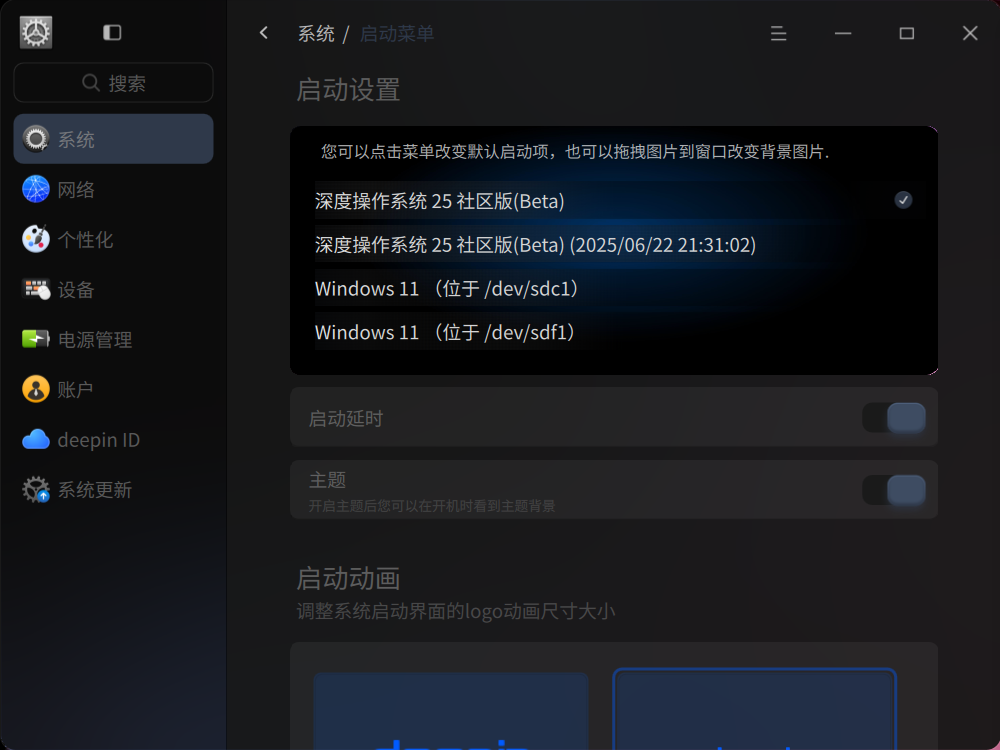This screenshot has width=1000, height=750.
Task: Choose the left boot animation size thumbnail
Action: coord(450,710)
